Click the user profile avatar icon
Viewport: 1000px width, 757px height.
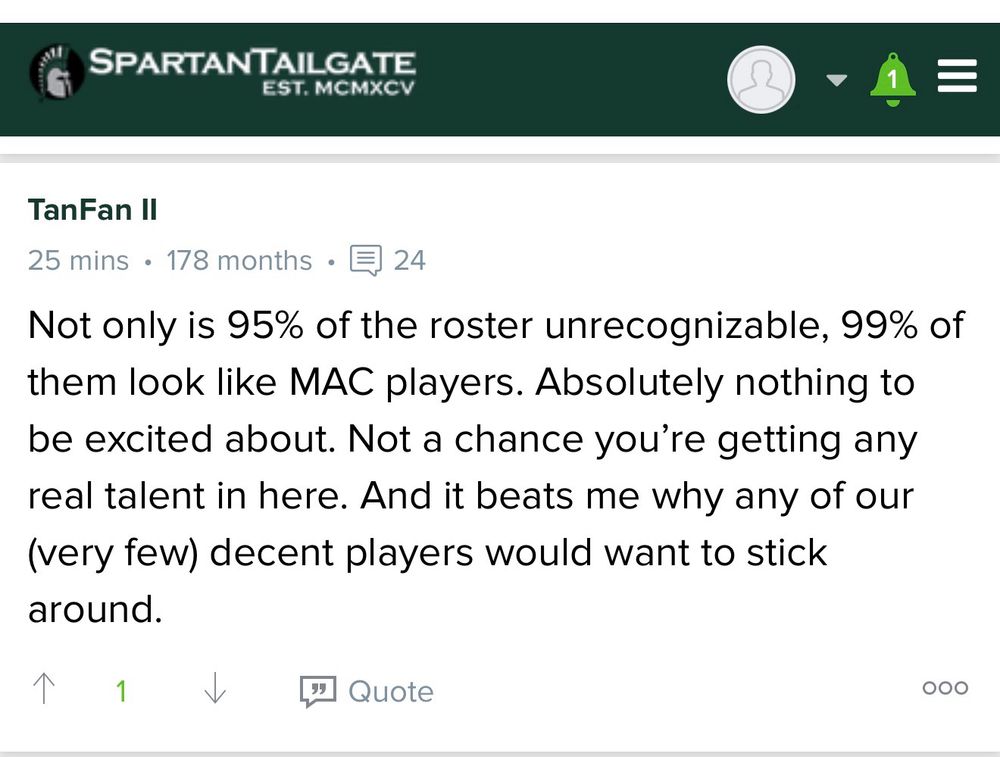click(x=761, y=79)
